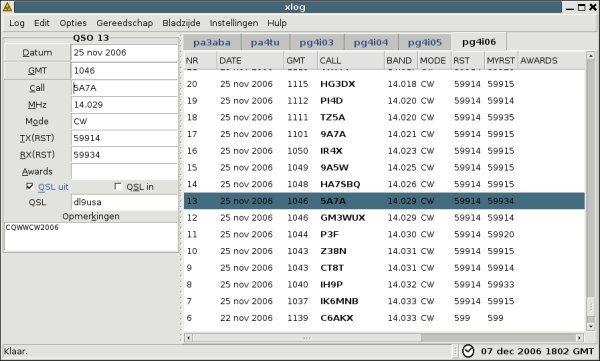Sort by the CALL column header
This screenshot has height=361, width=600.
pos(350,60)
